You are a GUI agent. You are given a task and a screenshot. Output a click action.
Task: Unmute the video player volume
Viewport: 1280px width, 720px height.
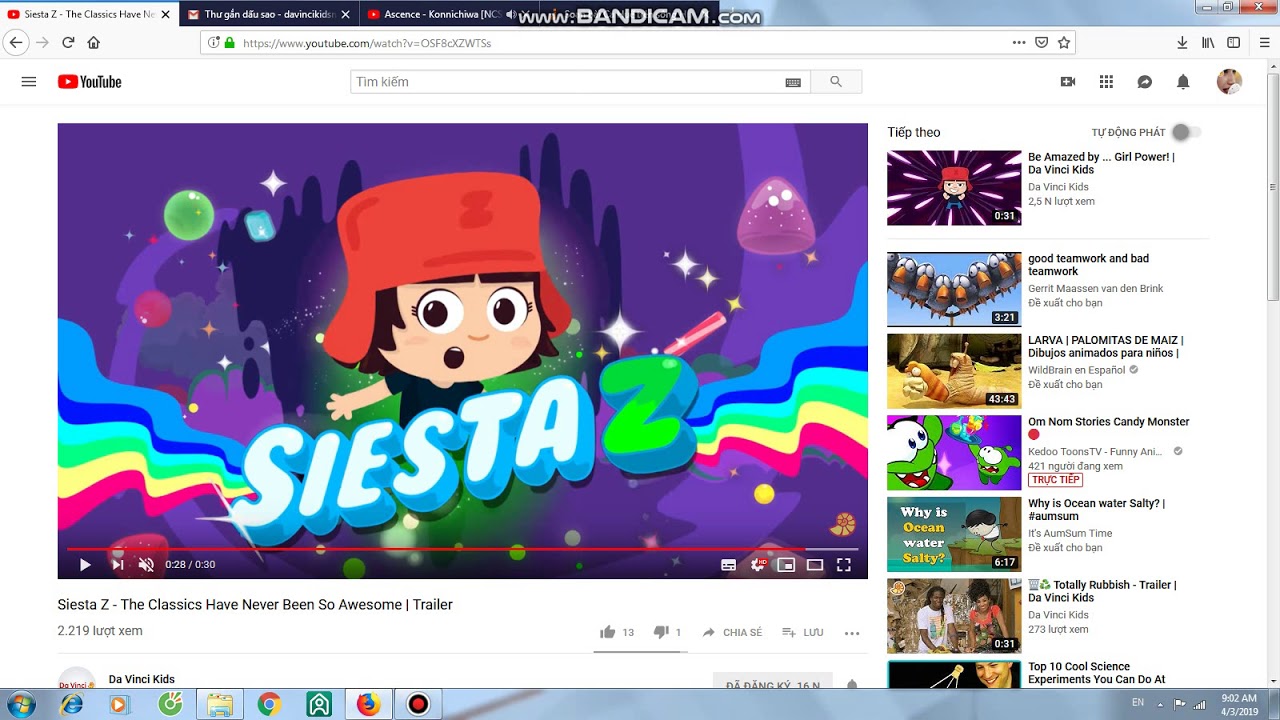146,565
